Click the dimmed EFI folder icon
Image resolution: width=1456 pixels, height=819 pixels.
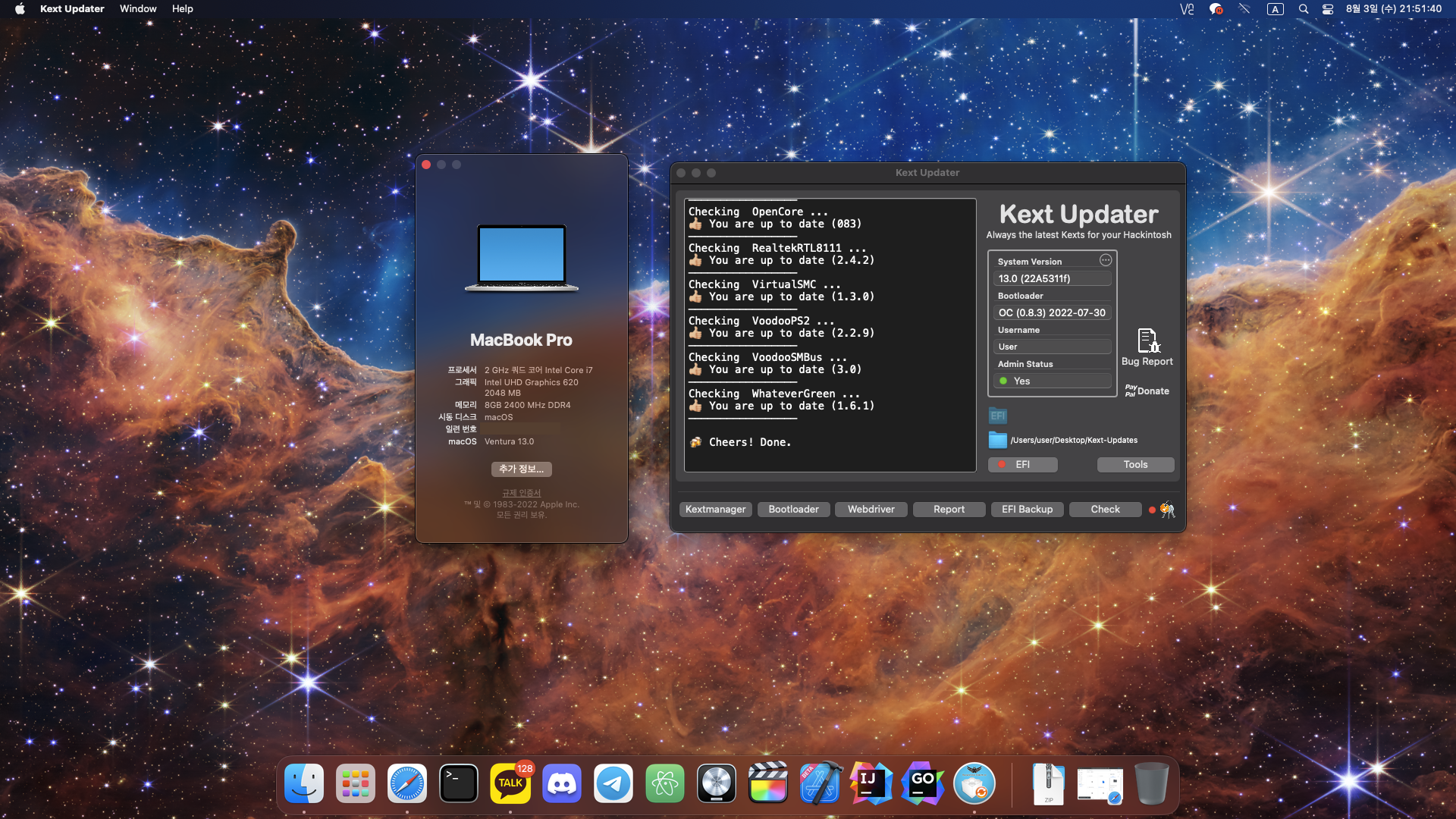pyautogui.click(x=997, y=416)
